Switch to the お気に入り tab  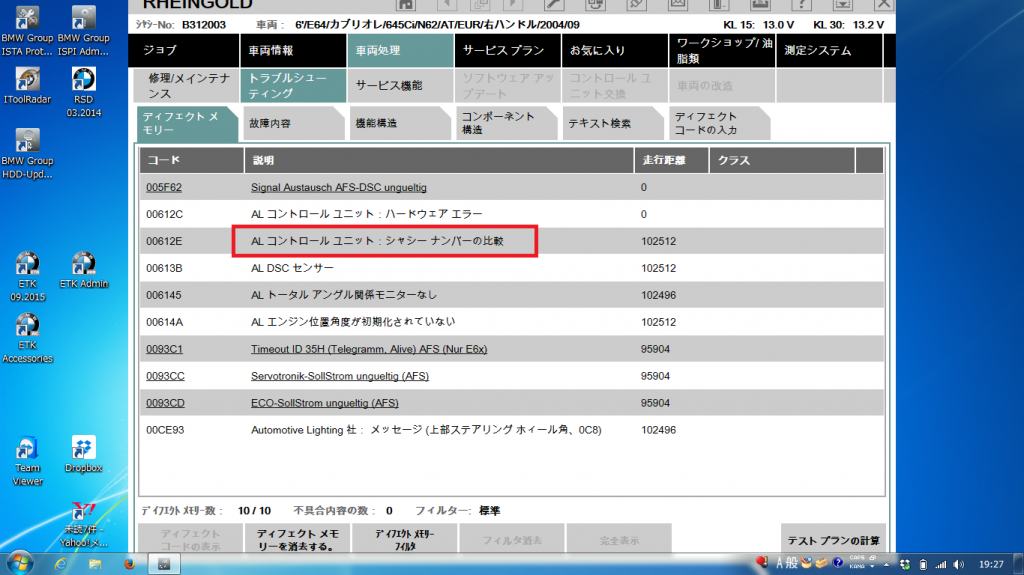pos(615,50)
